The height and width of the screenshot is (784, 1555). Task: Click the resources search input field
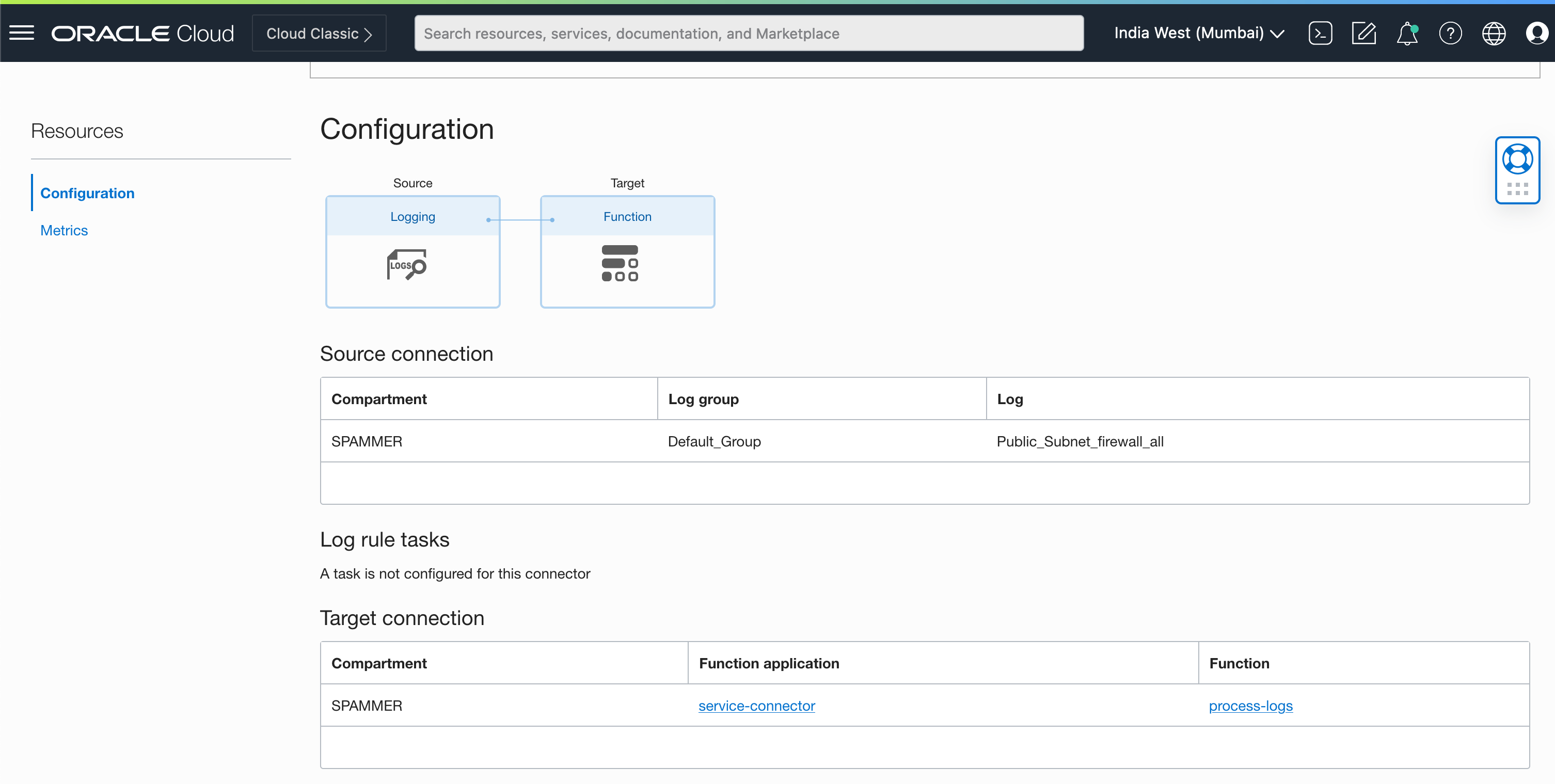749,33
